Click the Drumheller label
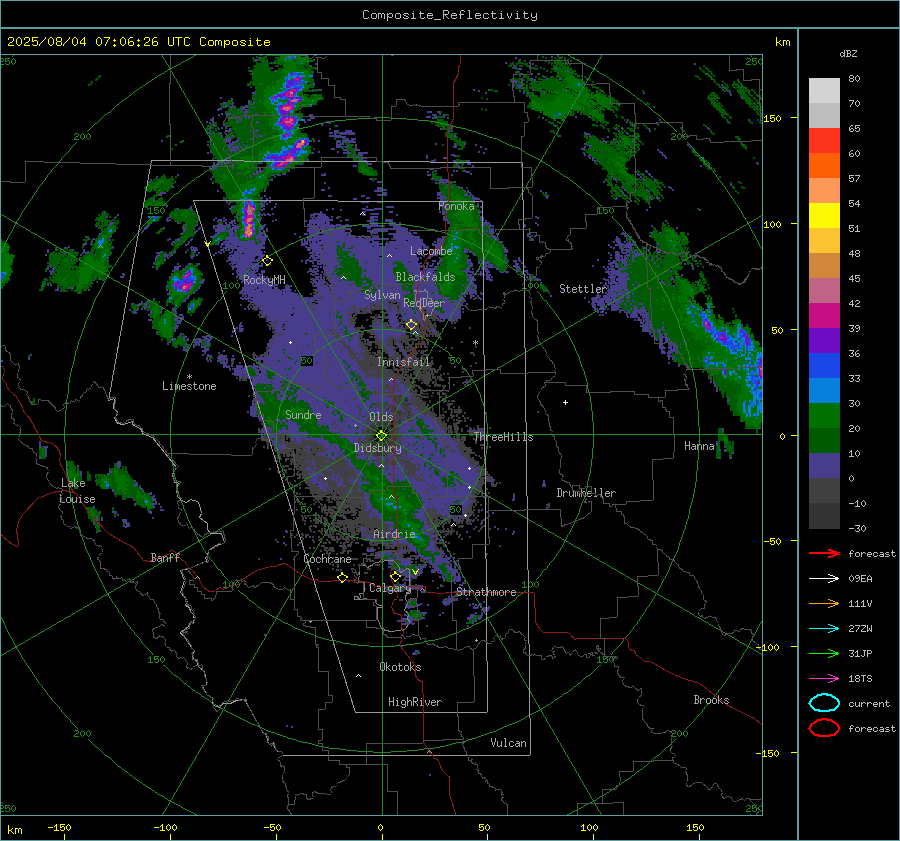The height and width of the screenshot is (841, 900). [586, 493]
